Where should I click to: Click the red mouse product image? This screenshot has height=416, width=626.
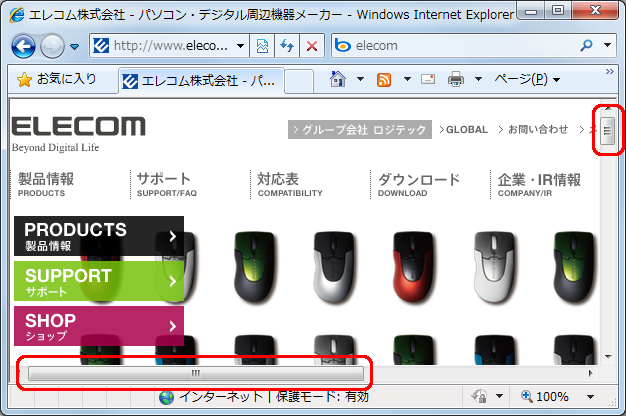(414, 267)
